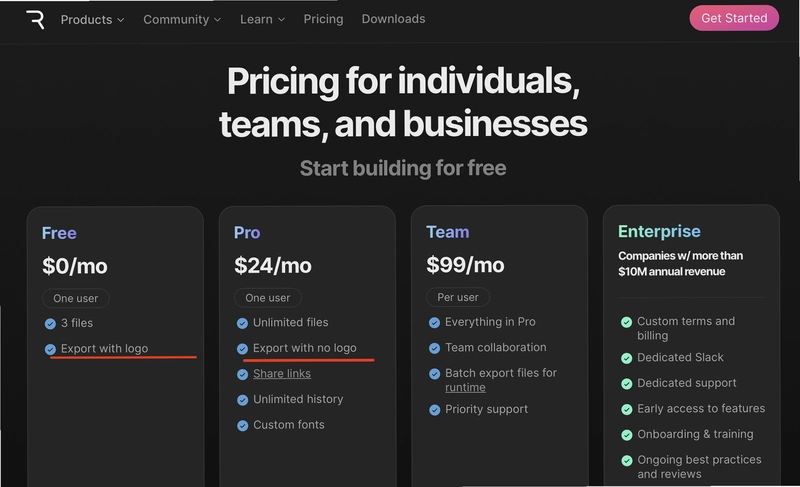Click the One user pill under Pro
800x487 pixels.
pyautogui.click(x=268, y=298)
